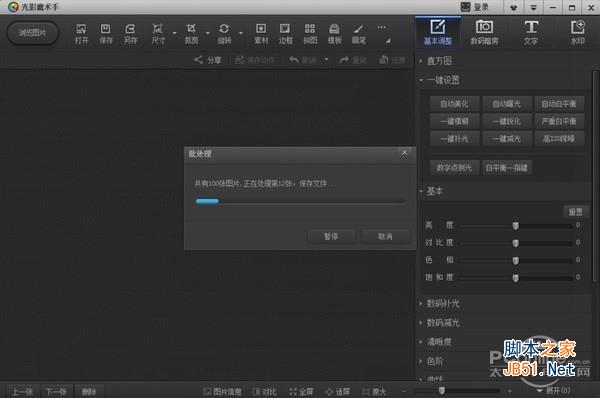
Task: Open the dropdown arrow next to 裁剪
Action: 208,33
